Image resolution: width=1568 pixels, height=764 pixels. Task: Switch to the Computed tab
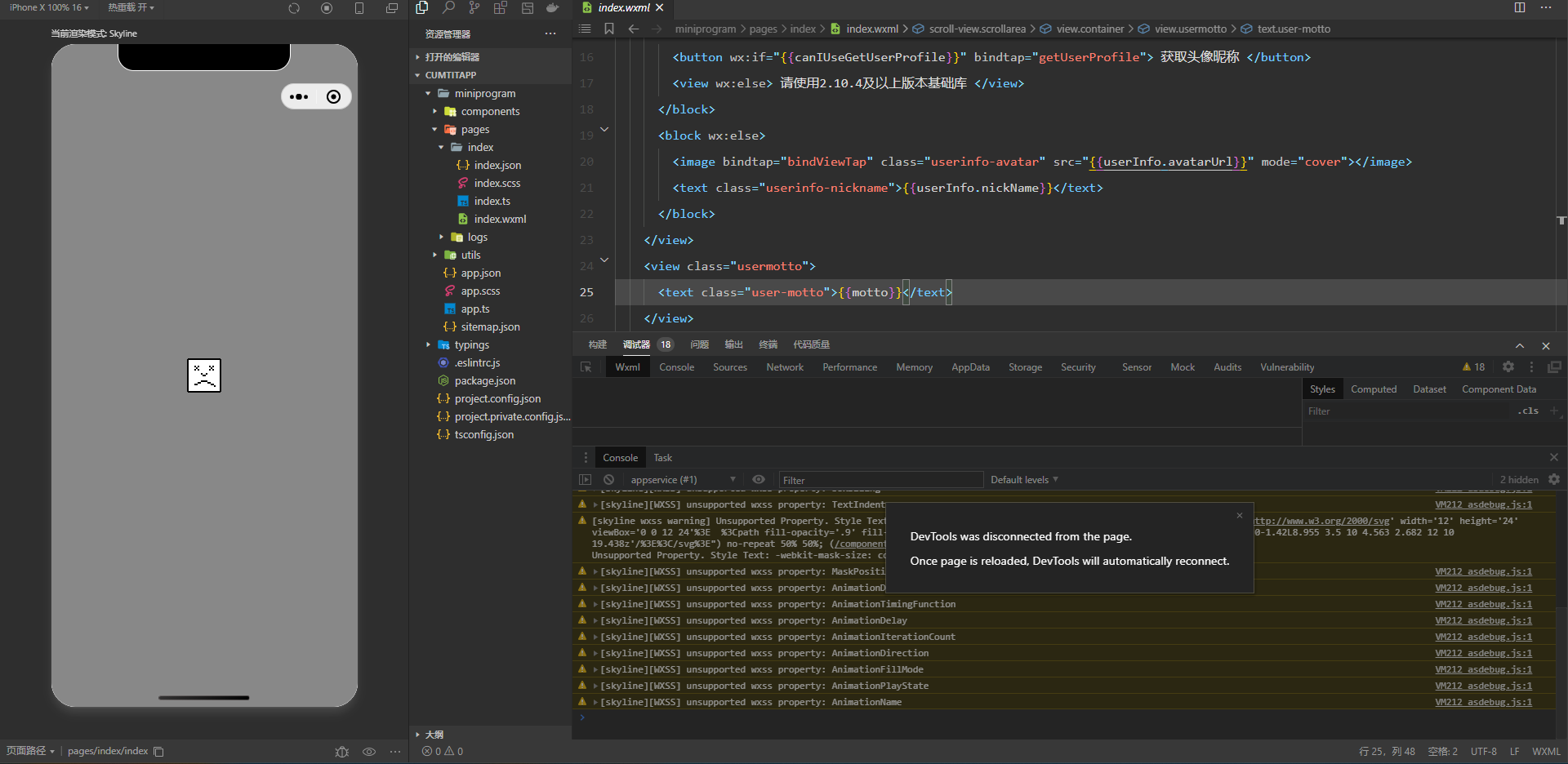1373,389
